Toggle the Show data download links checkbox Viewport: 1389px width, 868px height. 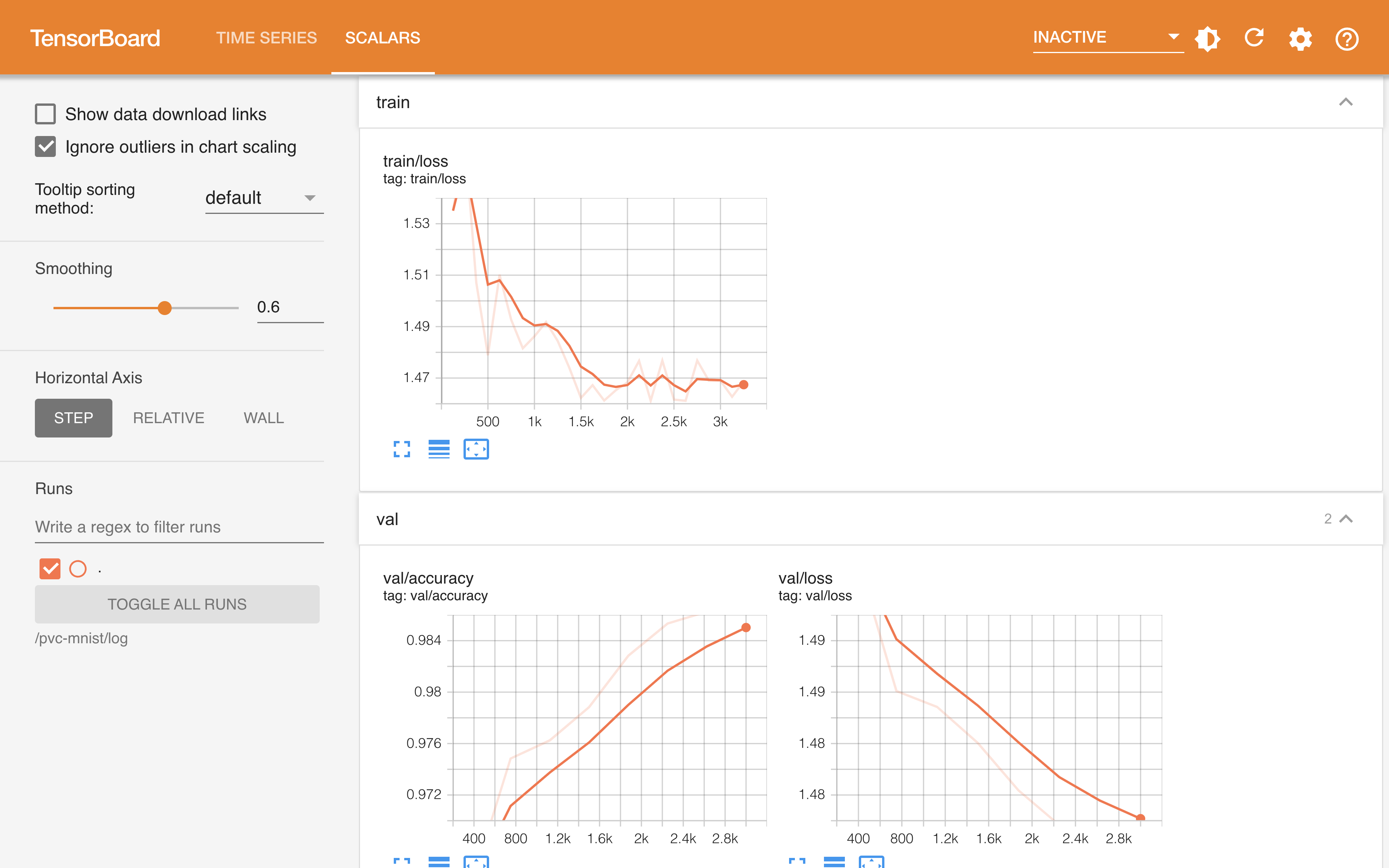coord(46,113)
